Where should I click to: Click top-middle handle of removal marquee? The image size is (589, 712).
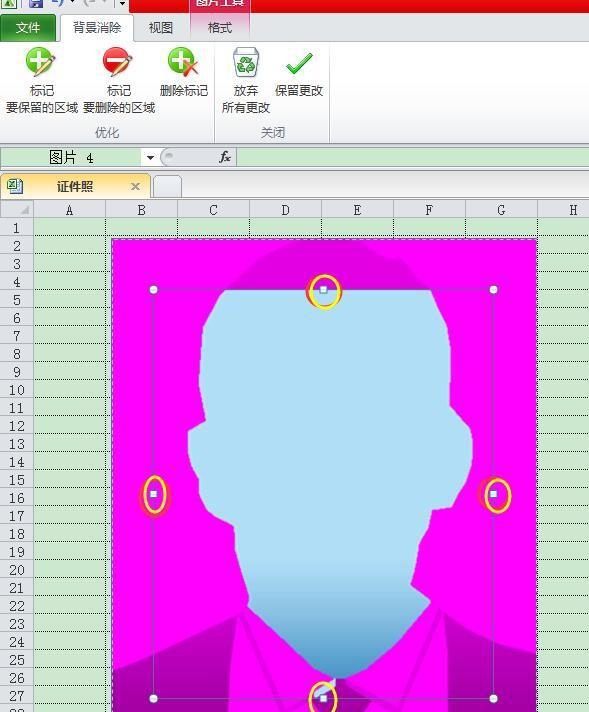[323, 290]
